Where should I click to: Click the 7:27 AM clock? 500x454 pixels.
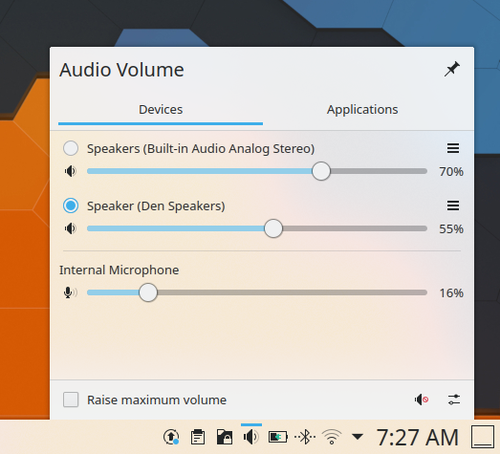point(417,437)
